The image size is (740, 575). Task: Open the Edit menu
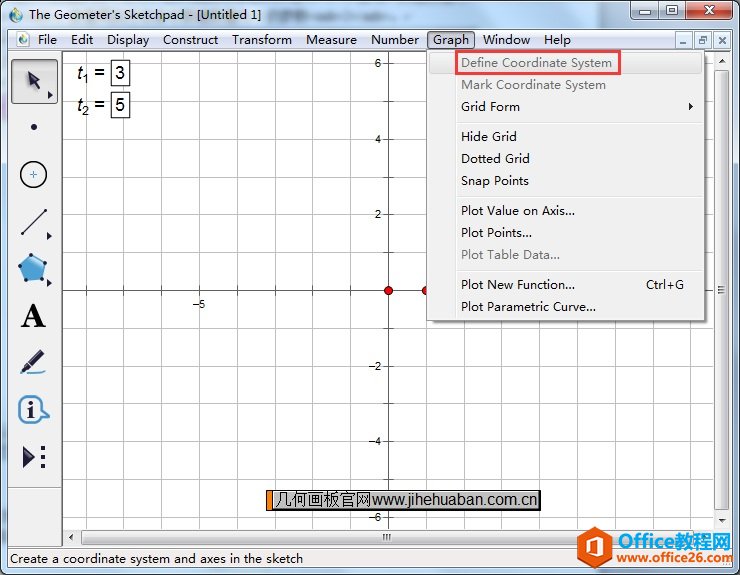click(82, 40)
